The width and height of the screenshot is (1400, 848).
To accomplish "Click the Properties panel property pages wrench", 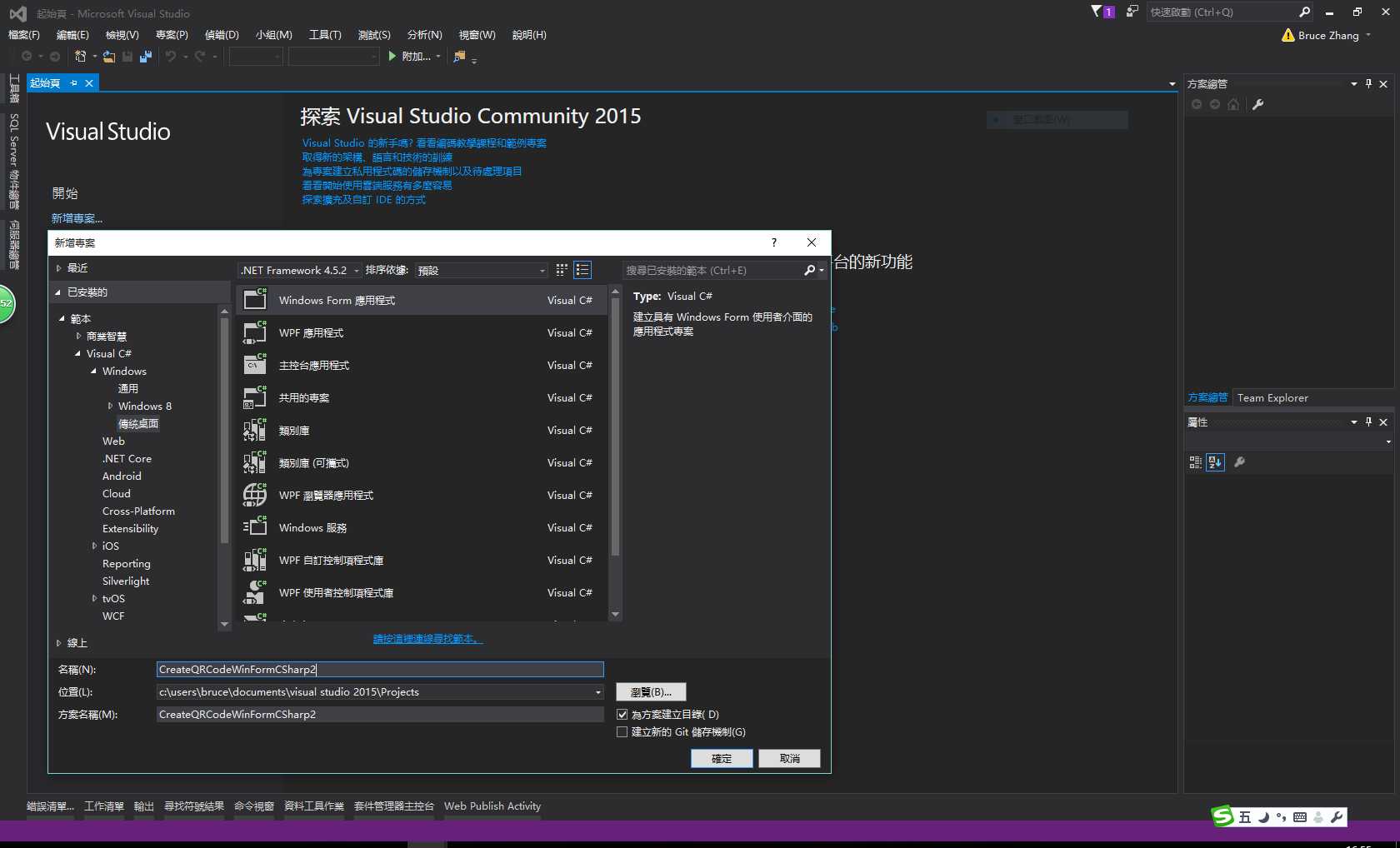I will 1239,462.
